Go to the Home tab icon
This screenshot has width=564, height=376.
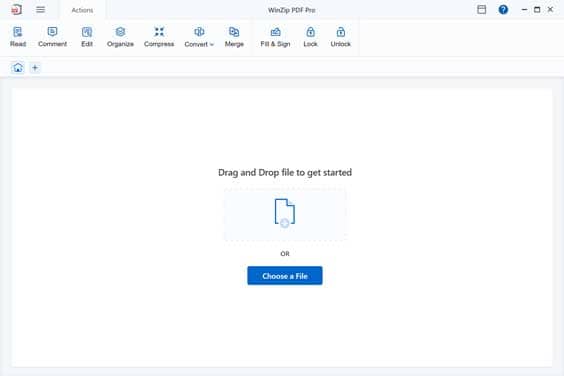pyautogui.click(x=18, y=68)
